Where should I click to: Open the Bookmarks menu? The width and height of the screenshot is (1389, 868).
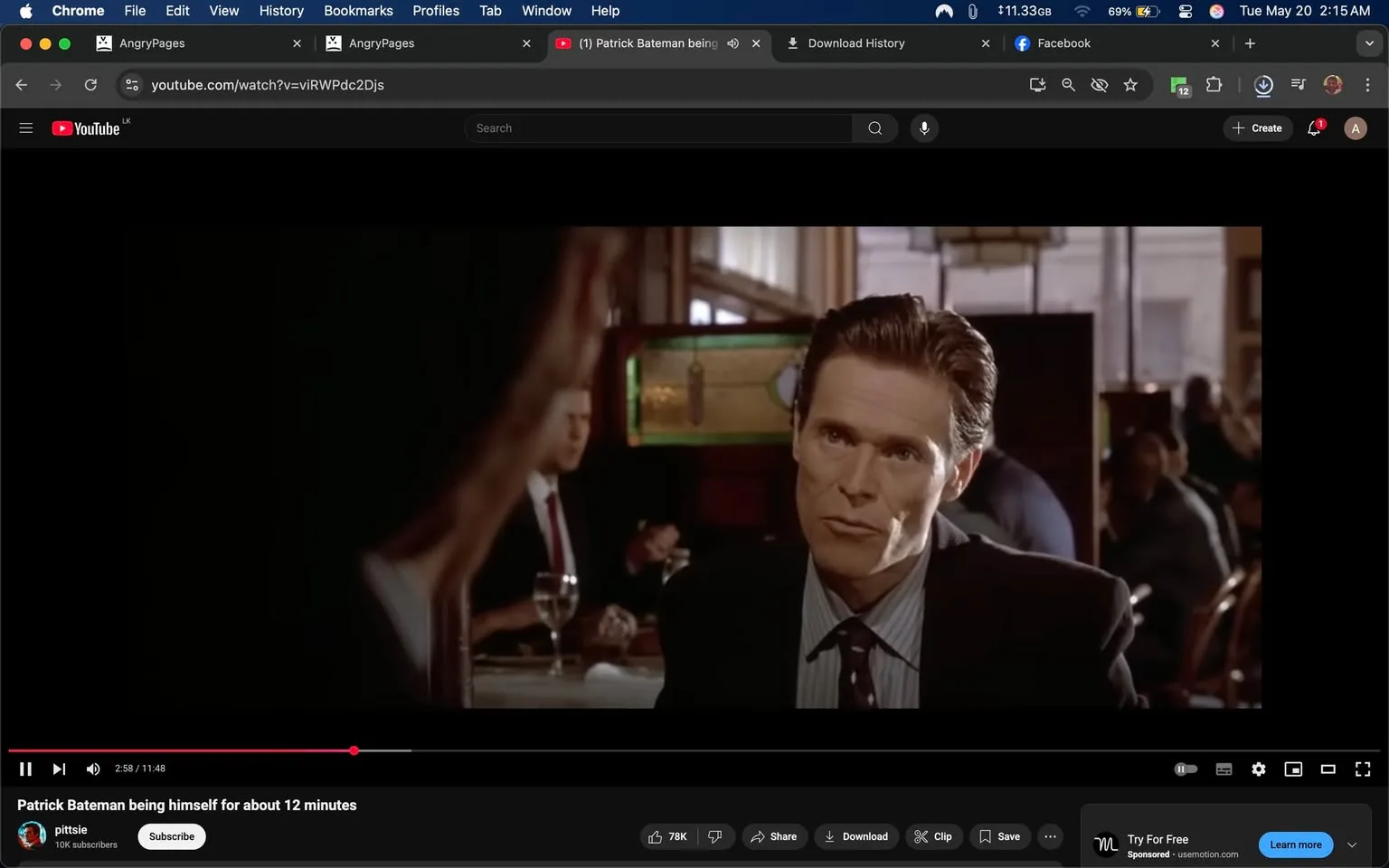[358, 11]
